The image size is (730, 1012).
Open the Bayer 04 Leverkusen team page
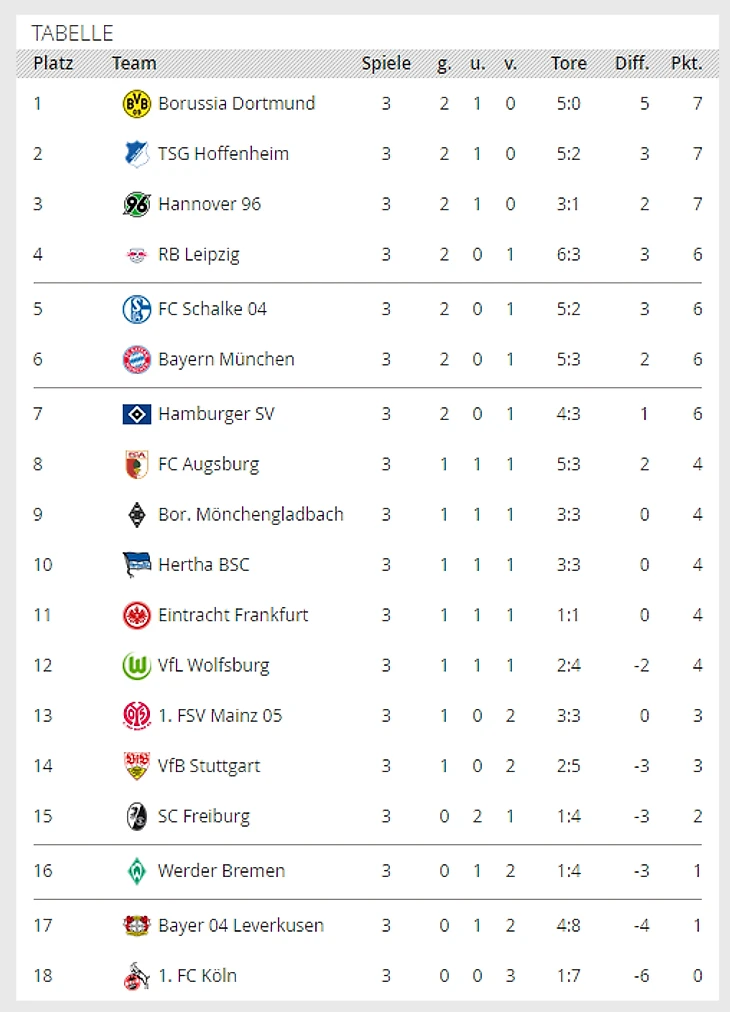[240, 926]
